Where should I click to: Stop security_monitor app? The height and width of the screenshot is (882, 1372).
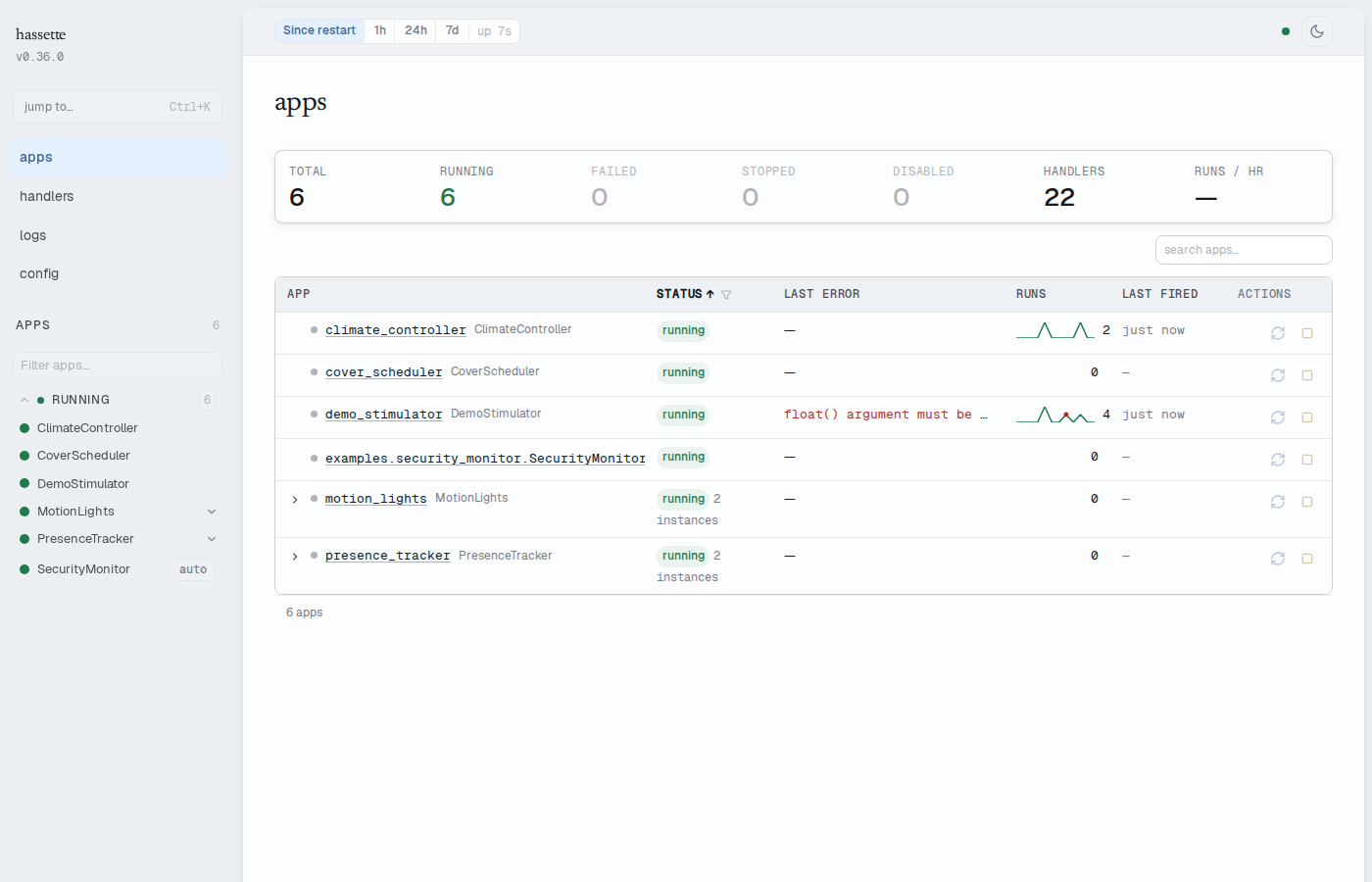1307,460
